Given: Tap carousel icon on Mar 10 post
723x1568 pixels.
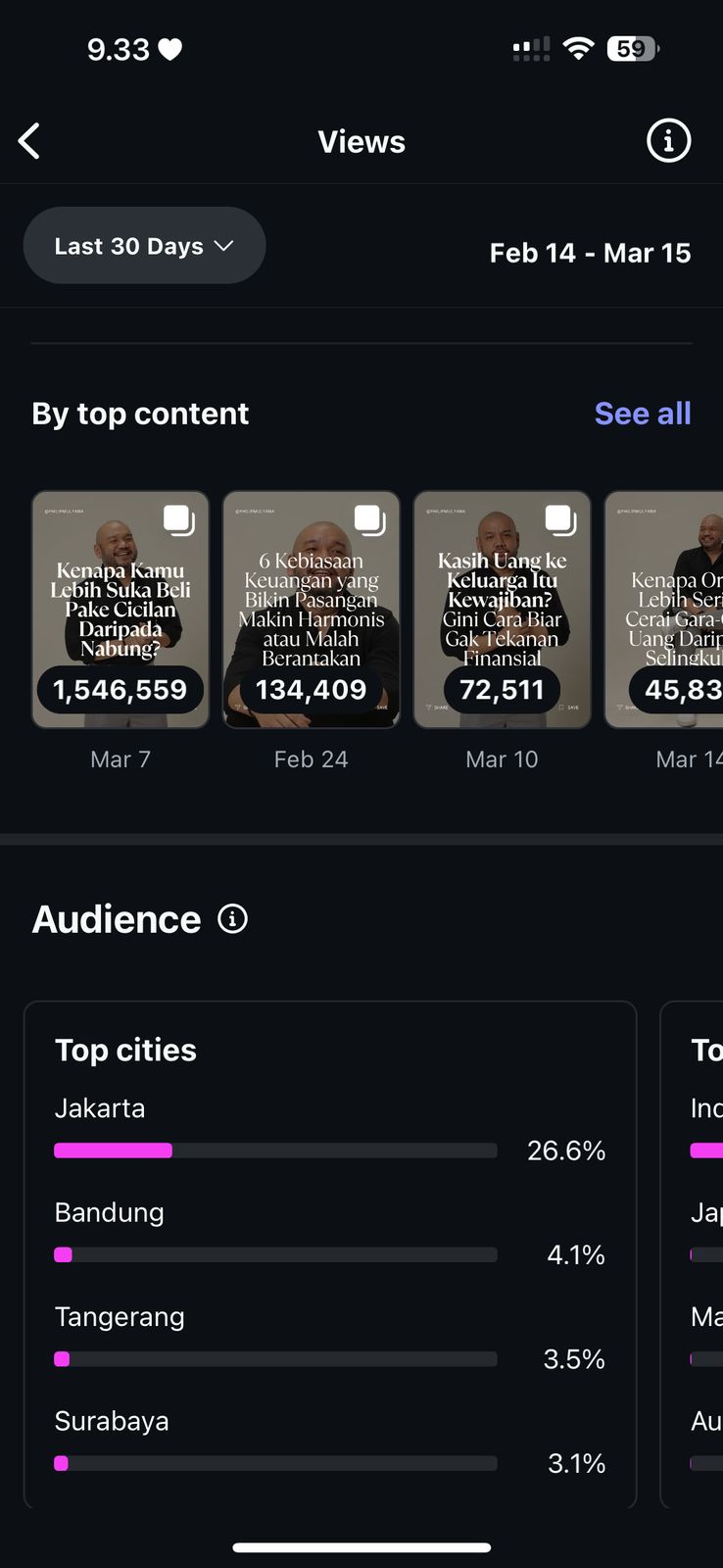Looking at the screenshot, I should coord(560,519).
